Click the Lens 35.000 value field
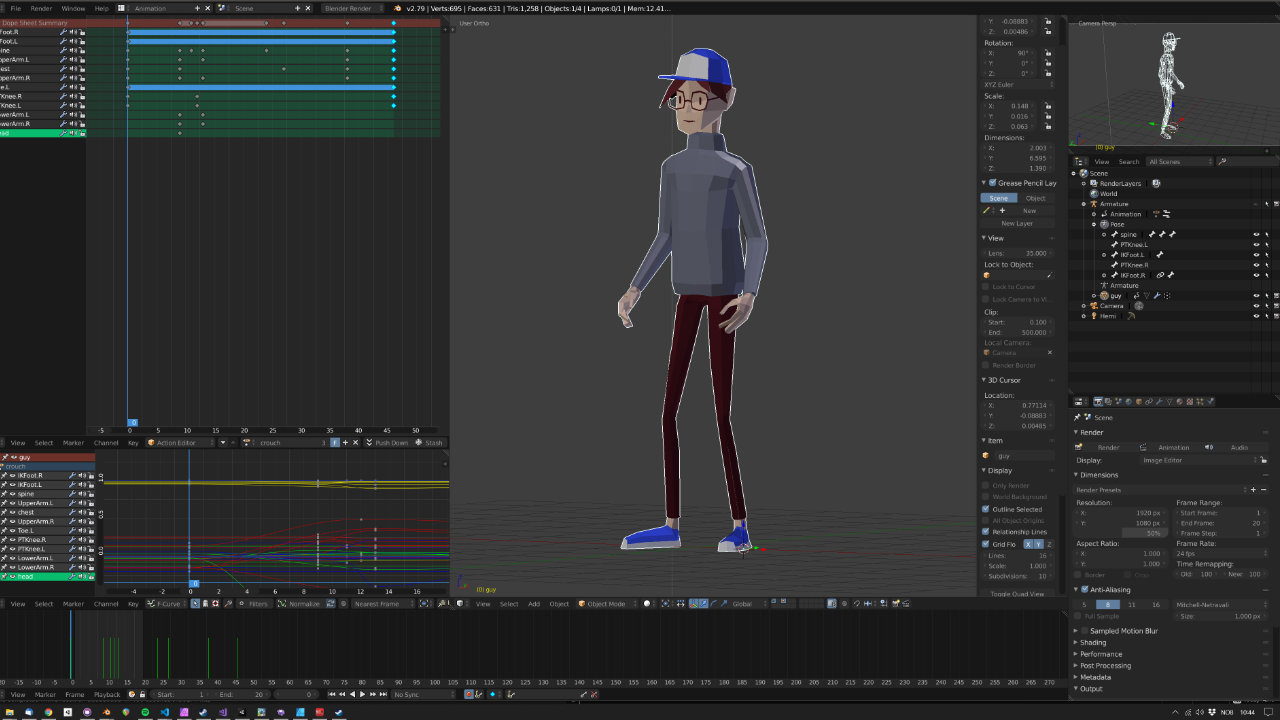 [1017, 253]
